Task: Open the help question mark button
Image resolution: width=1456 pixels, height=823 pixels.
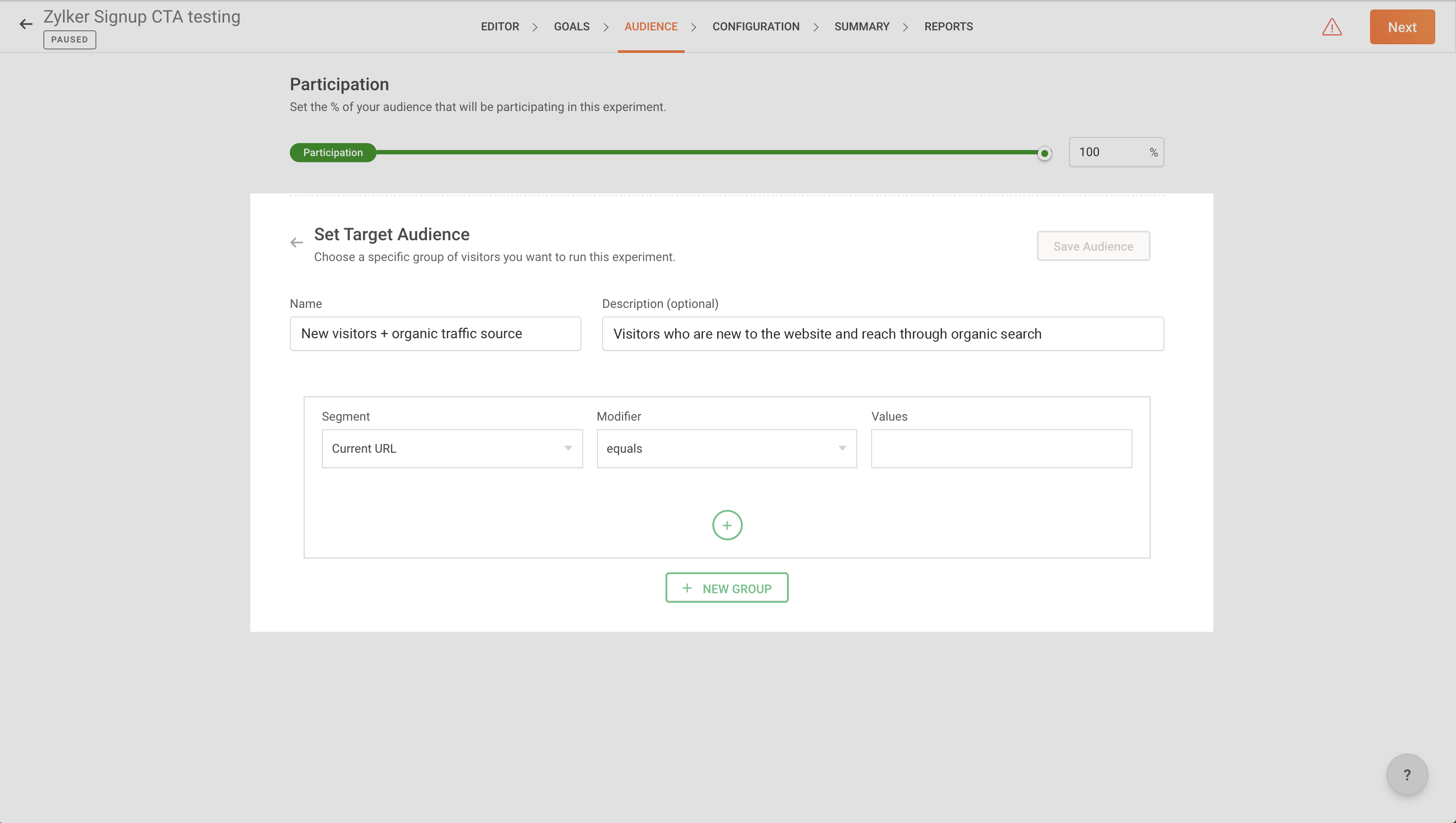Action: click(x=1406, y=774)
